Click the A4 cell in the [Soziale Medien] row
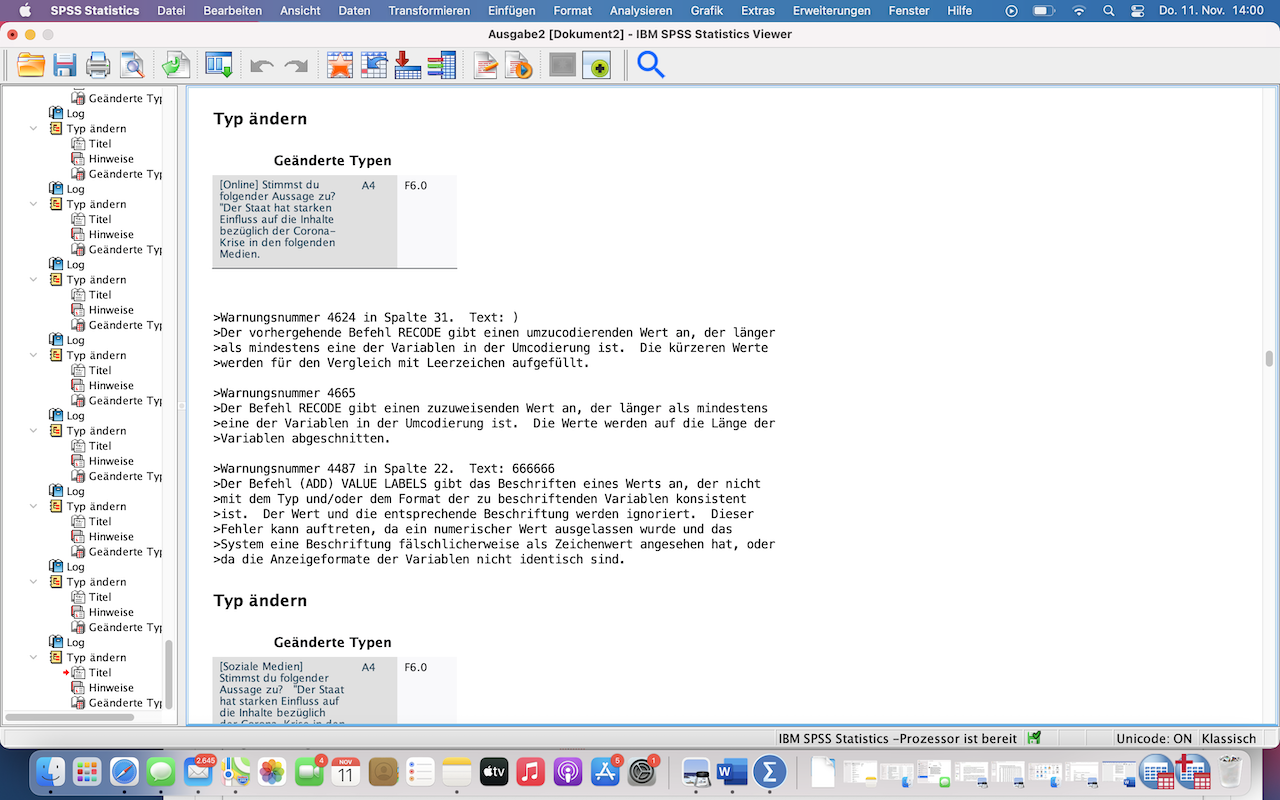This screenshot has width=1280, height=800. pos(369,668)
